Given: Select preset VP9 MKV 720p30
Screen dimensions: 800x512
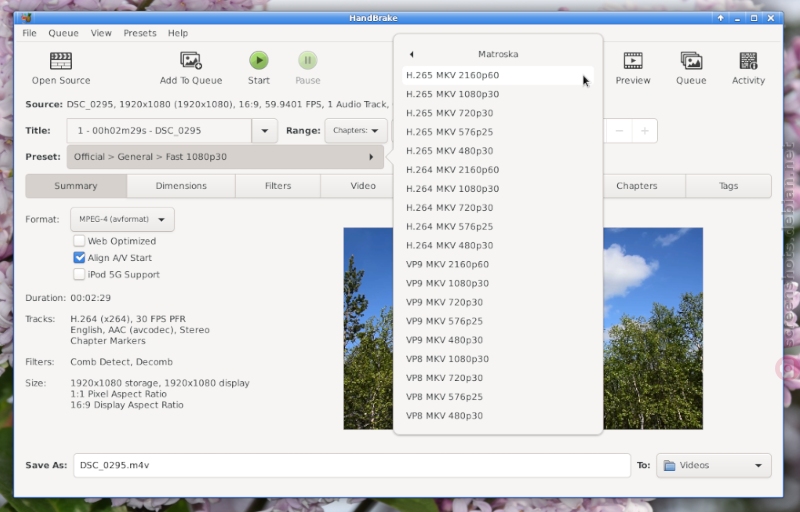Looking at the screenshot, I should (497, 302).
